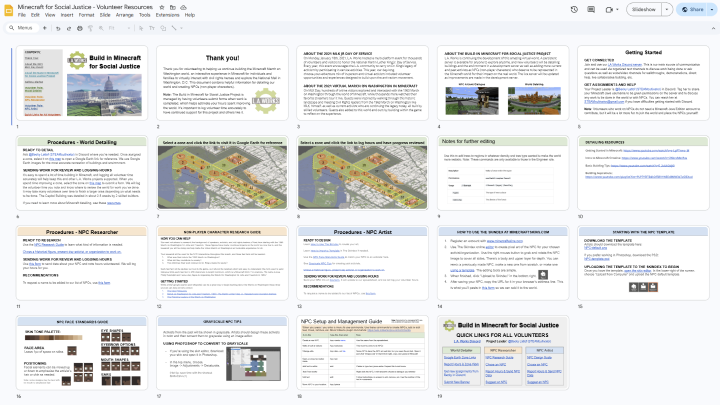Open the Format menu
Screen dimensions: 720x405
pos(86,15)
